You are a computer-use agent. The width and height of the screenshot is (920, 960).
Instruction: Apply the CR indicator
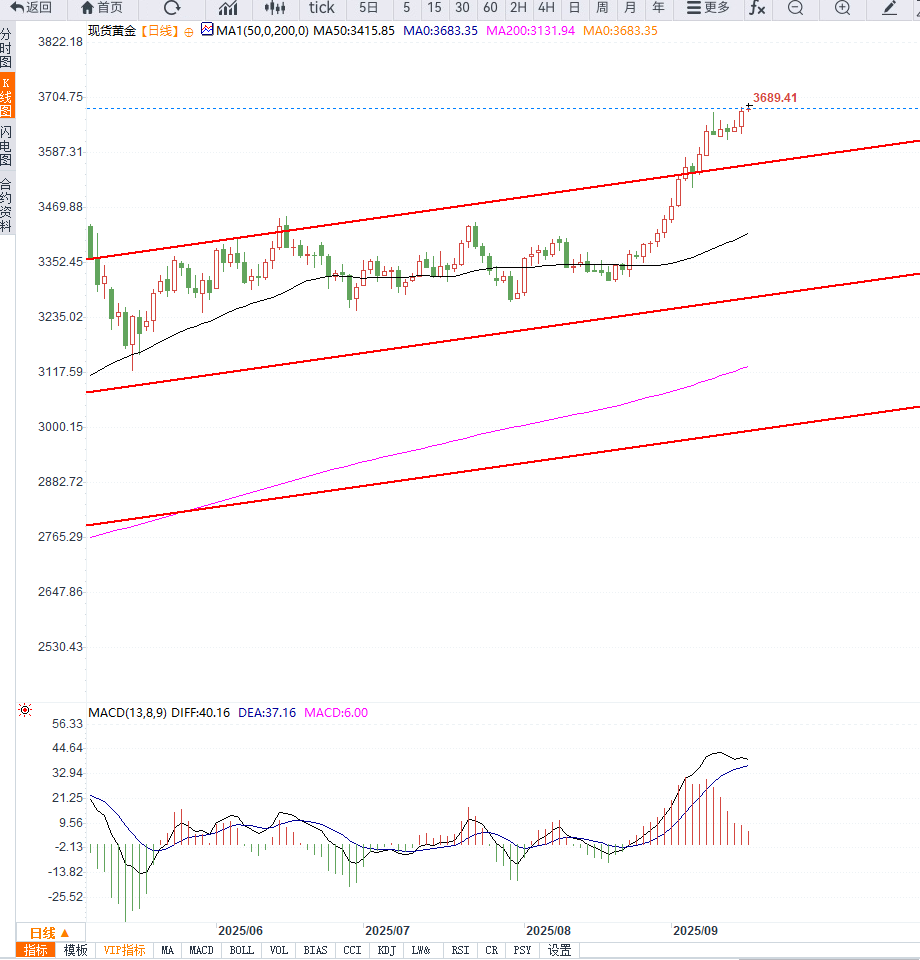point(492,950)
